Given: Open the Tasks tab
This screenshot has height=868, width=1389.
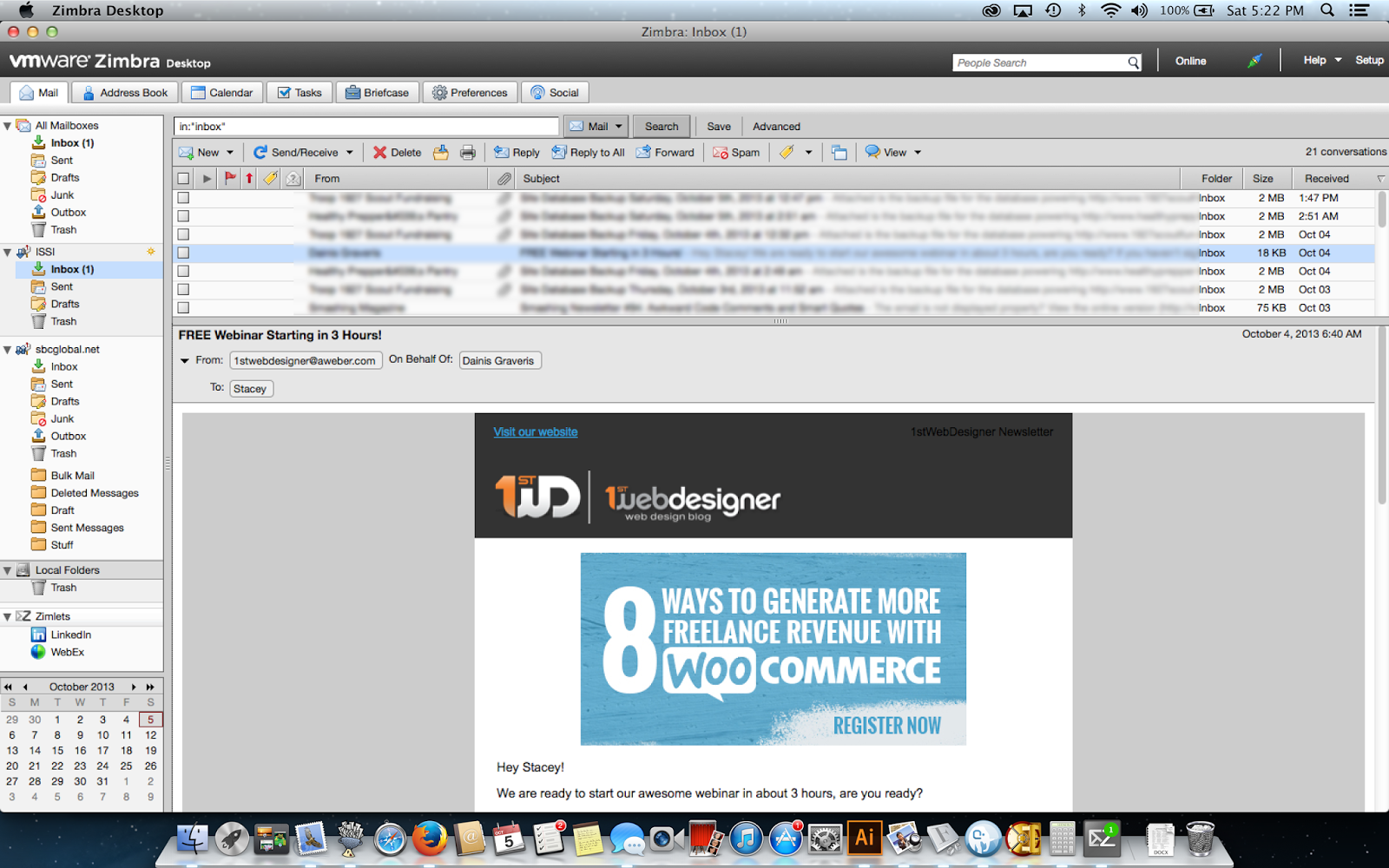Looking at the screenshot, I should (x=300, y=93).
